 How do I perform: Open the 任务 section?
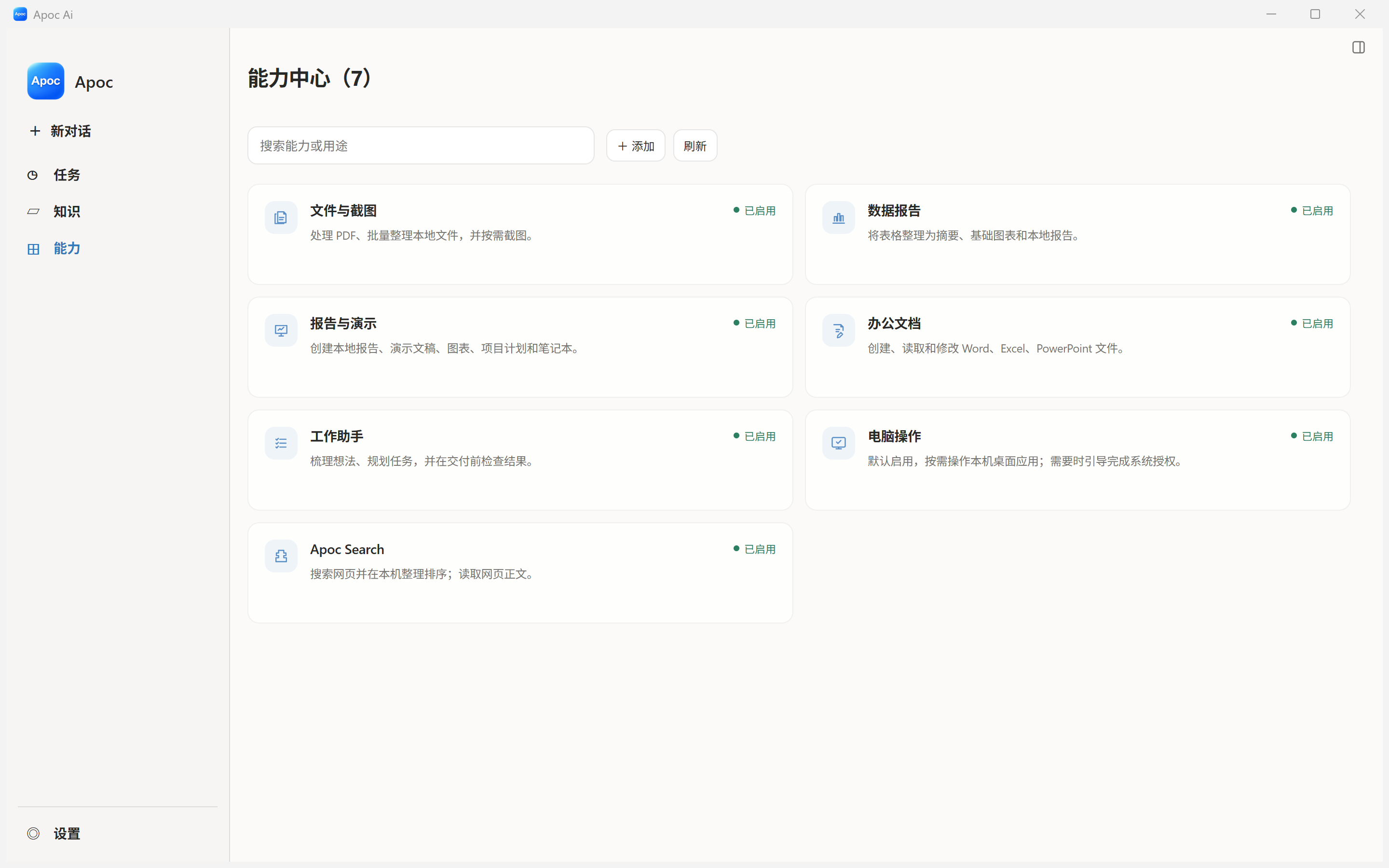pyautogui.click(x=67, y=175)
